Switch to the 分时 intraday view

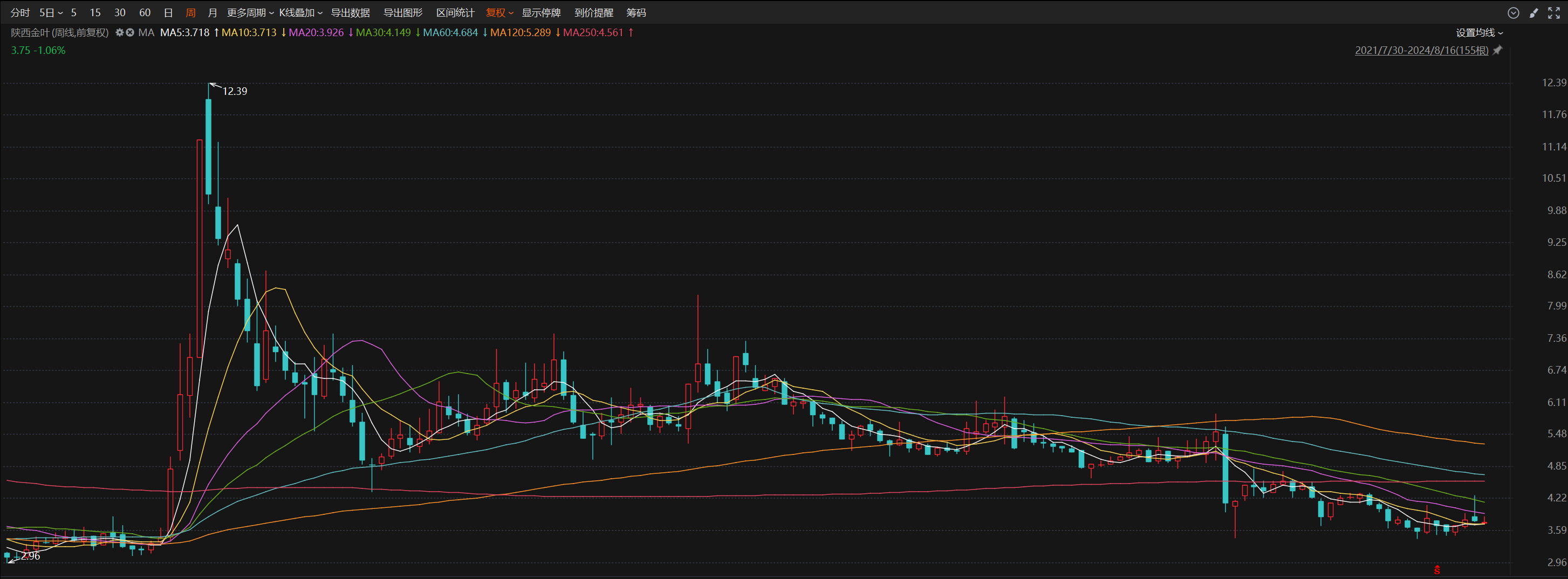(x=20, y=13)
